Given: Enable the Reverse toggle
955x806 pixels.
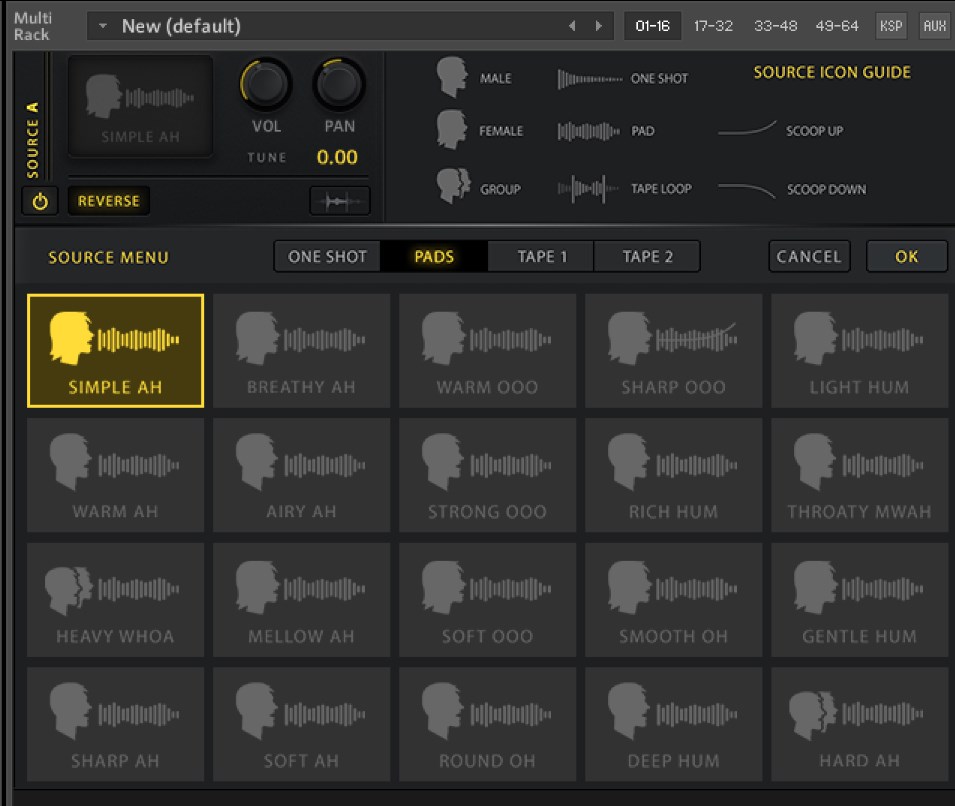Looking at the screenshot, I should coord(109,201).
